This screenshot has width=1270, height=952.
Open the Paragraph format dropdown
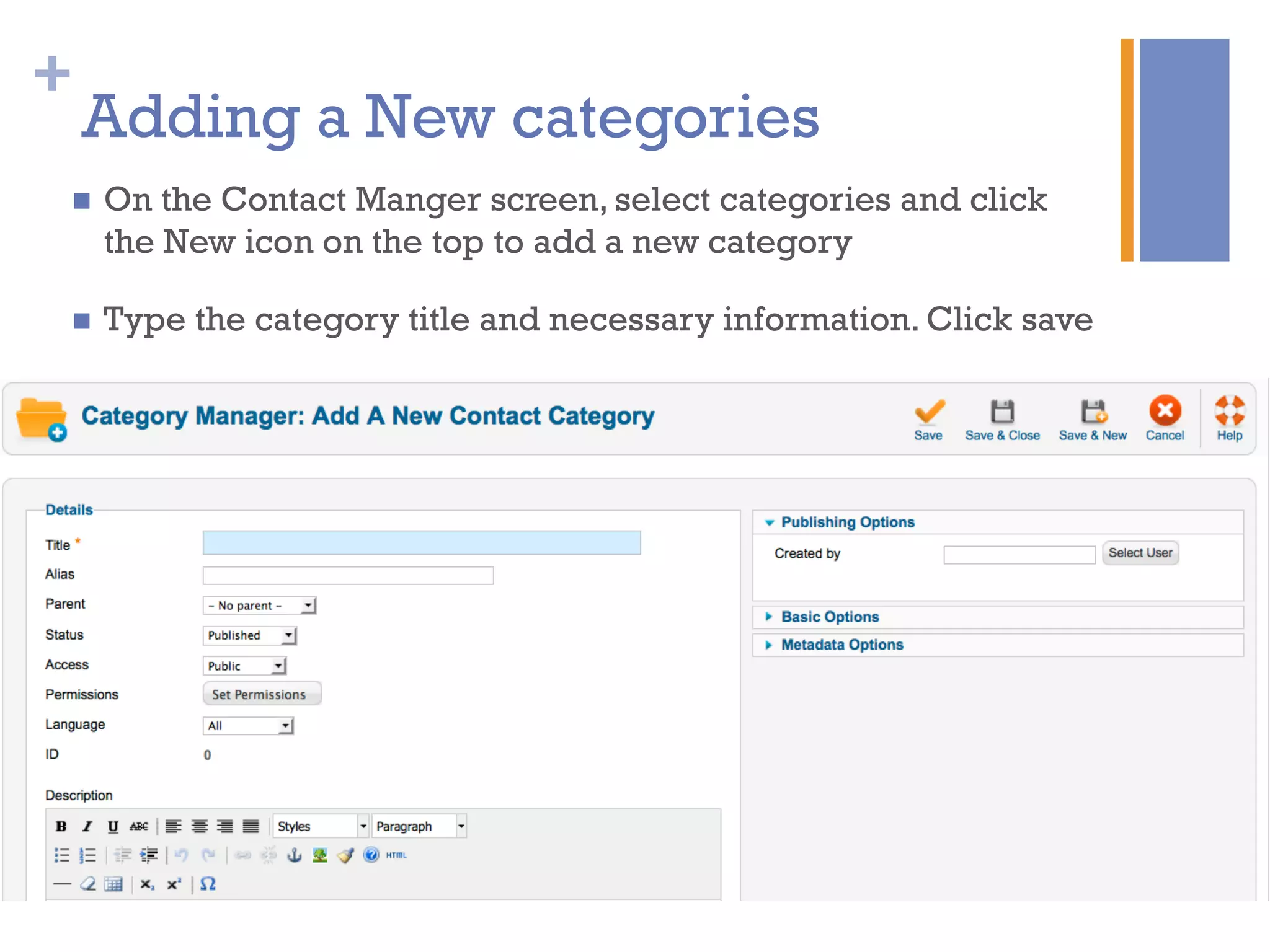(419, 826)
